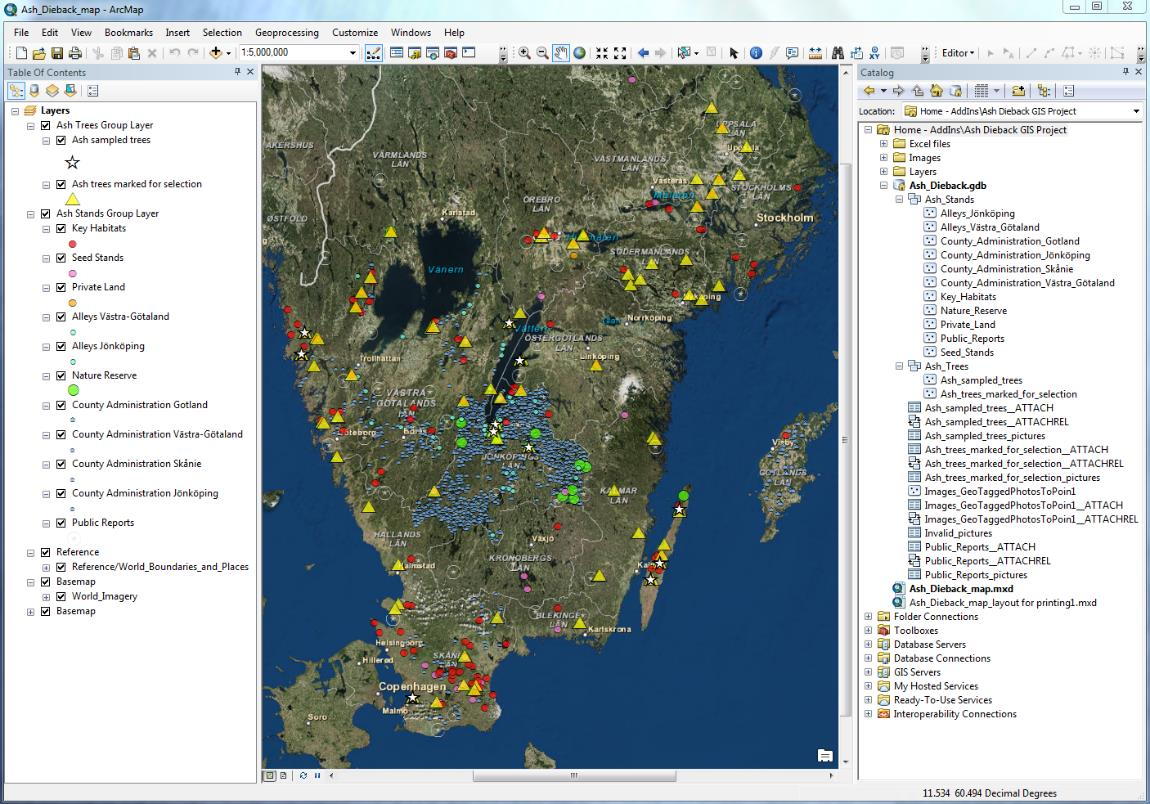Open the Bookmarks menu
The image size is (1150, 804).
128,32
